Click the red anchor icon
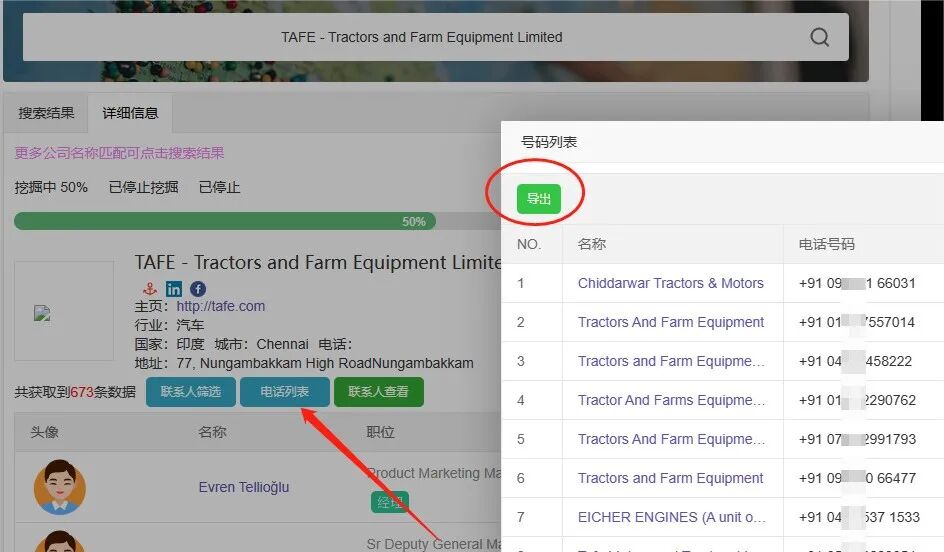944x552 pixels. click(x=150, y=289)
